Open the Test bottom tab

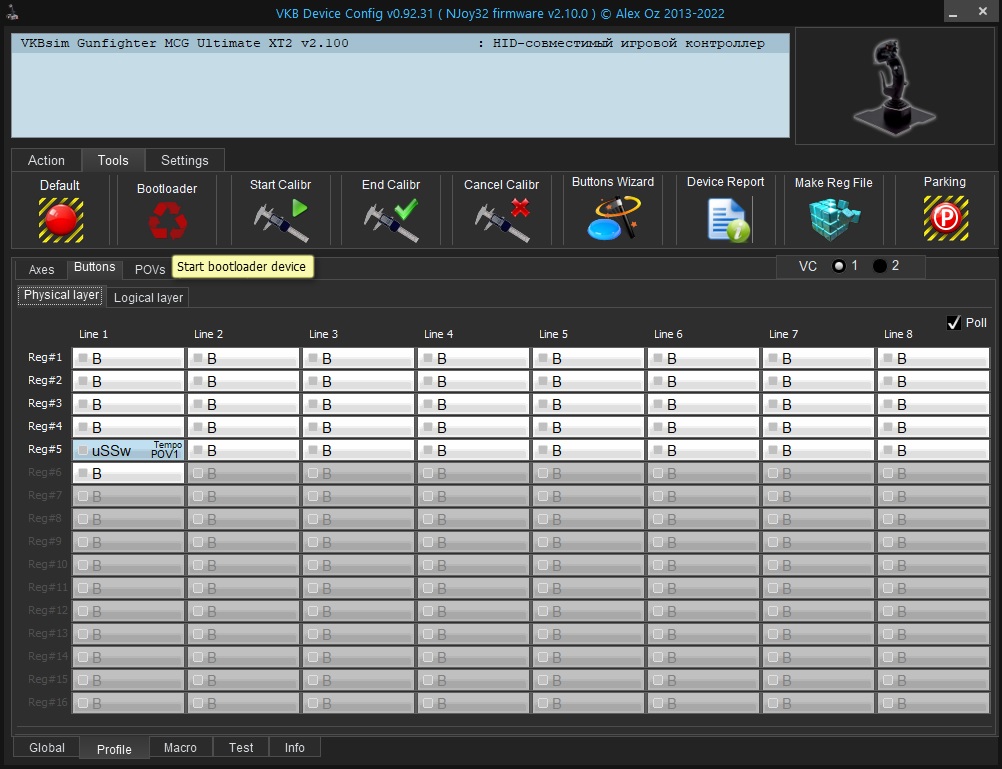click(x=241, y=748)
